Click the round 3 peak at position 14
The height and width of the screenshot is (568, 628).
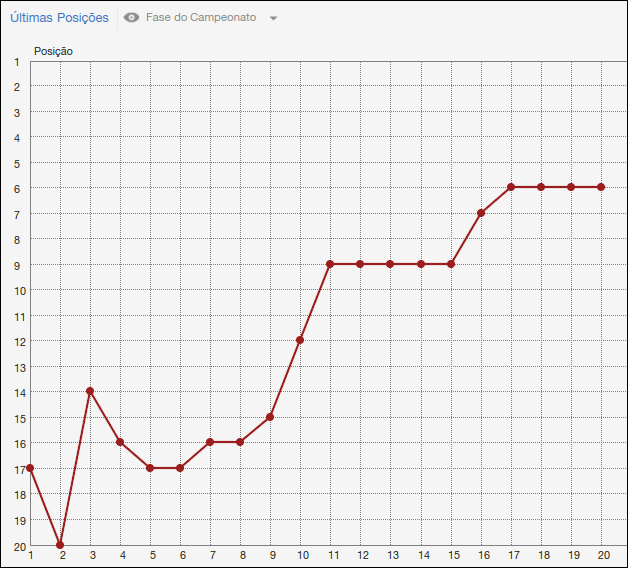click(90, 391)
